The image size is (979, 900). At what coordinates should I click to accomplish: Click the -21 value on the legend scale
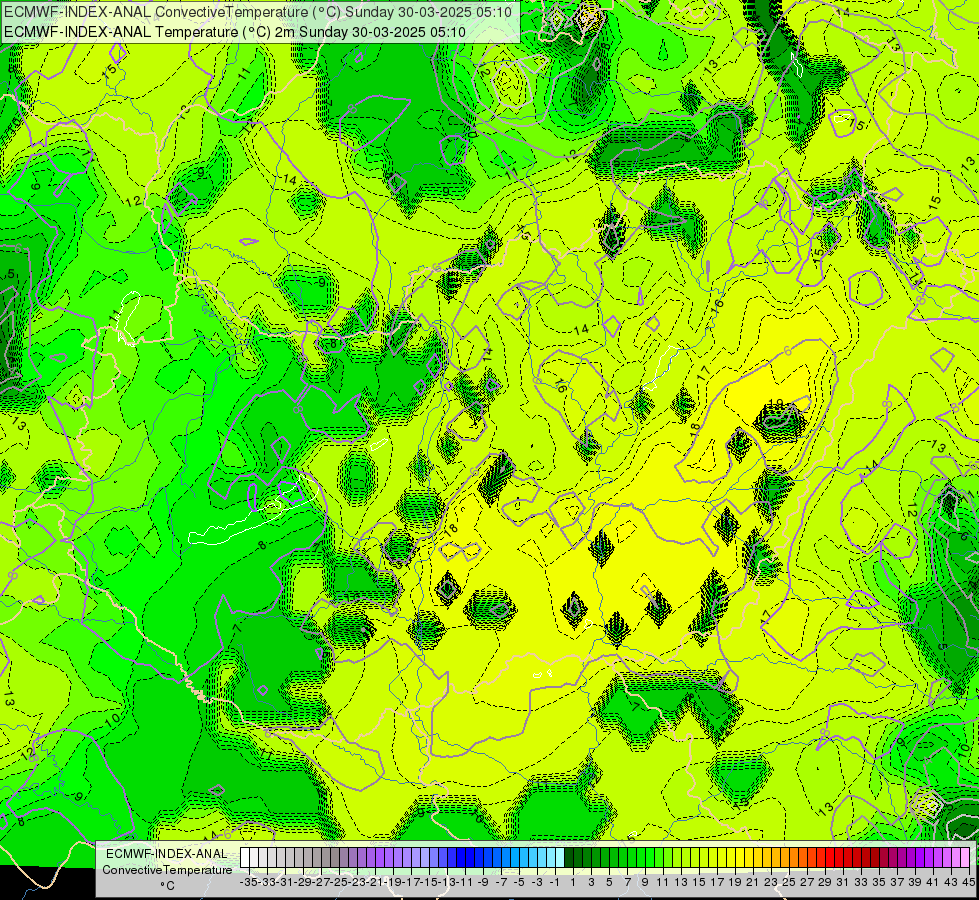tap(375, 882)
